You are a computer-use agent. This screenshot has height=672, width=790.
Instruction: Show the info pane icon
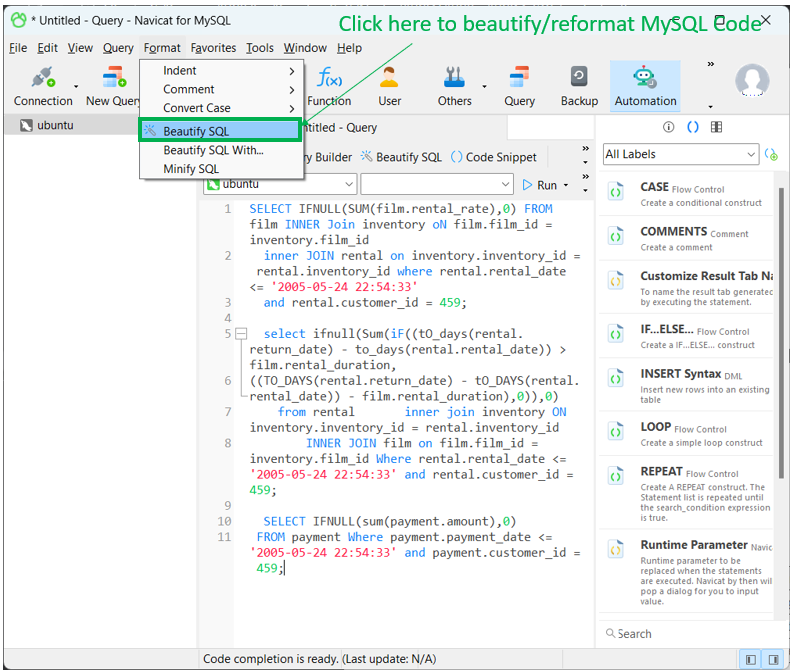(x=668, y=127)
